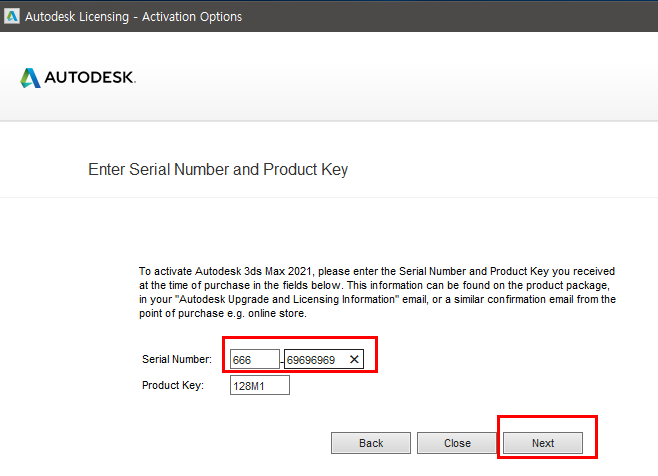Image resolution: width=658 pixels, height=476 pixels.
Task: Click the Autodesk triangle logo mark
Action: (31, 77)
